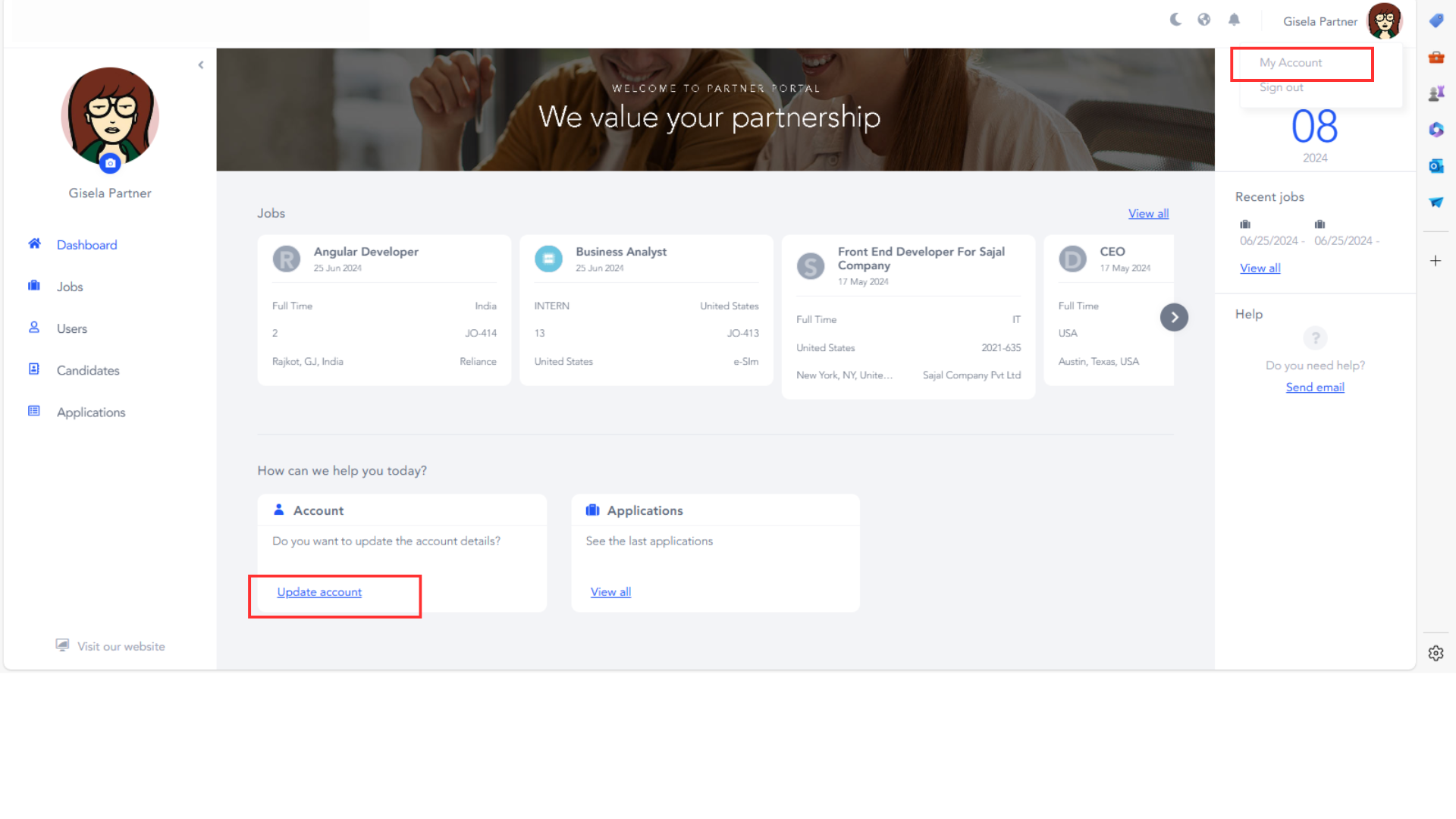This screenshot has height=819, width=1456.
Task: Toggle dark mode moon icon
Action: click(1175, 20)
